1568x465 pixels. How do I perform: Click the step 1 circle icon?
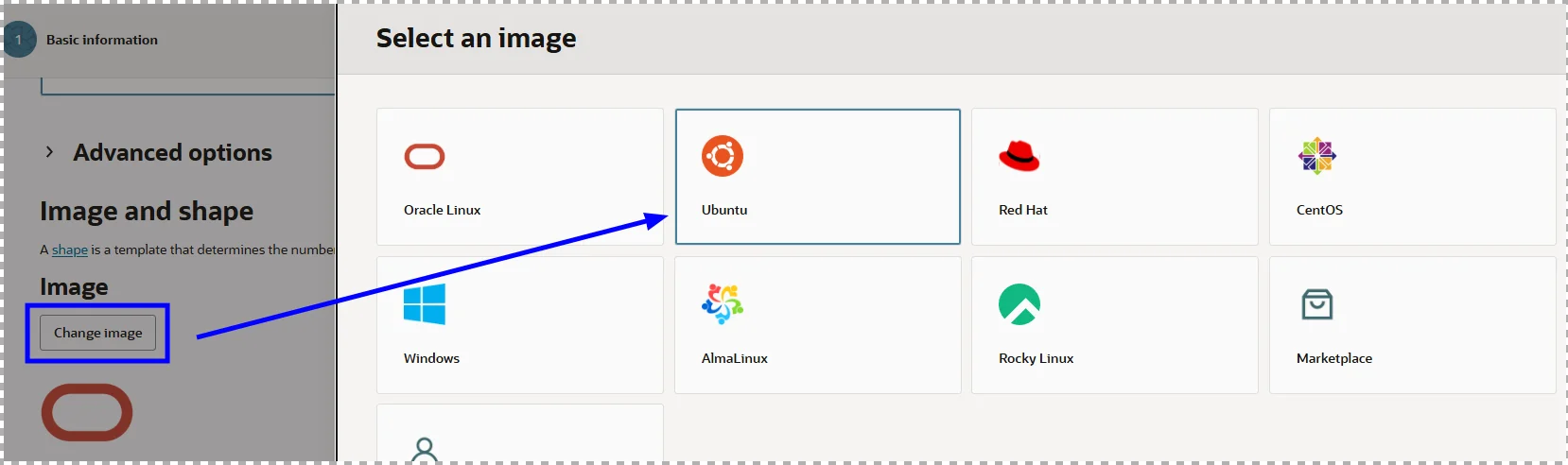(19, 40)
